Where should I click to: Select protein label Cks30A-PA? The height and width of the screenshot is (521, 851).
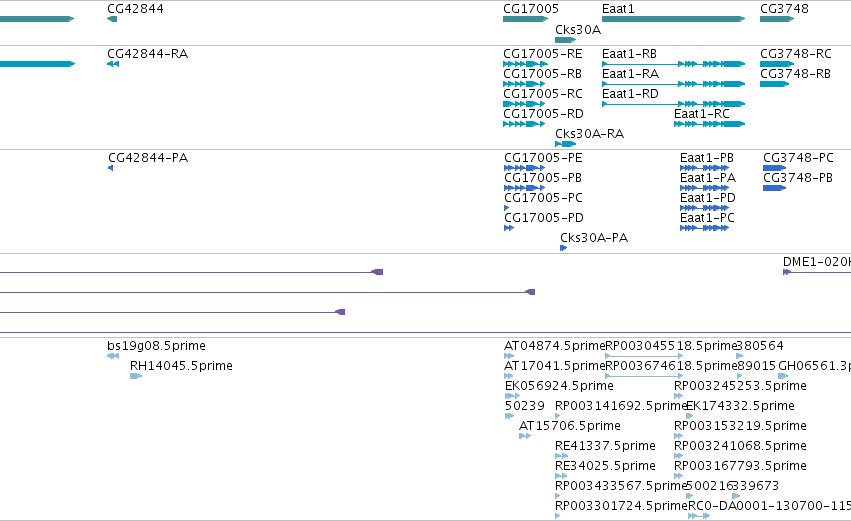(594, 238)
